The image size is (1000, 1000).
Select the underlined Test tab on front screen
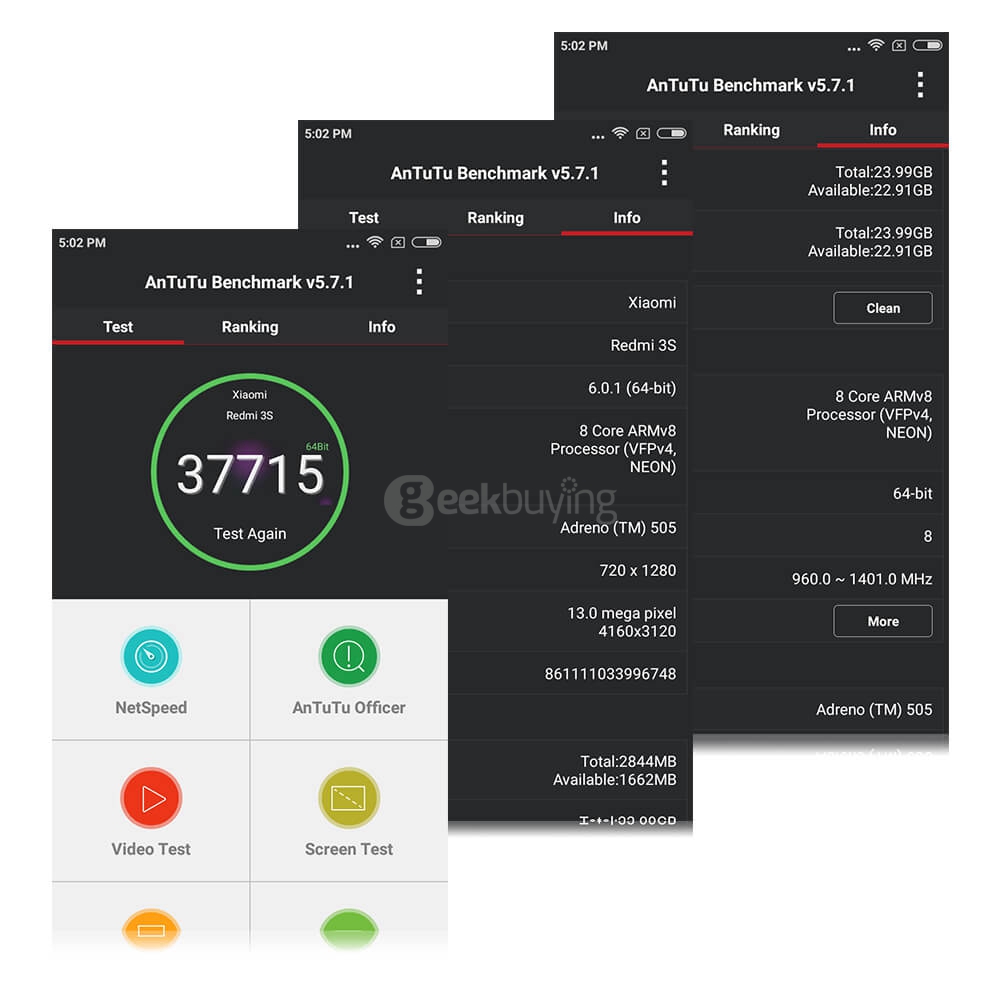pos(118,327)
